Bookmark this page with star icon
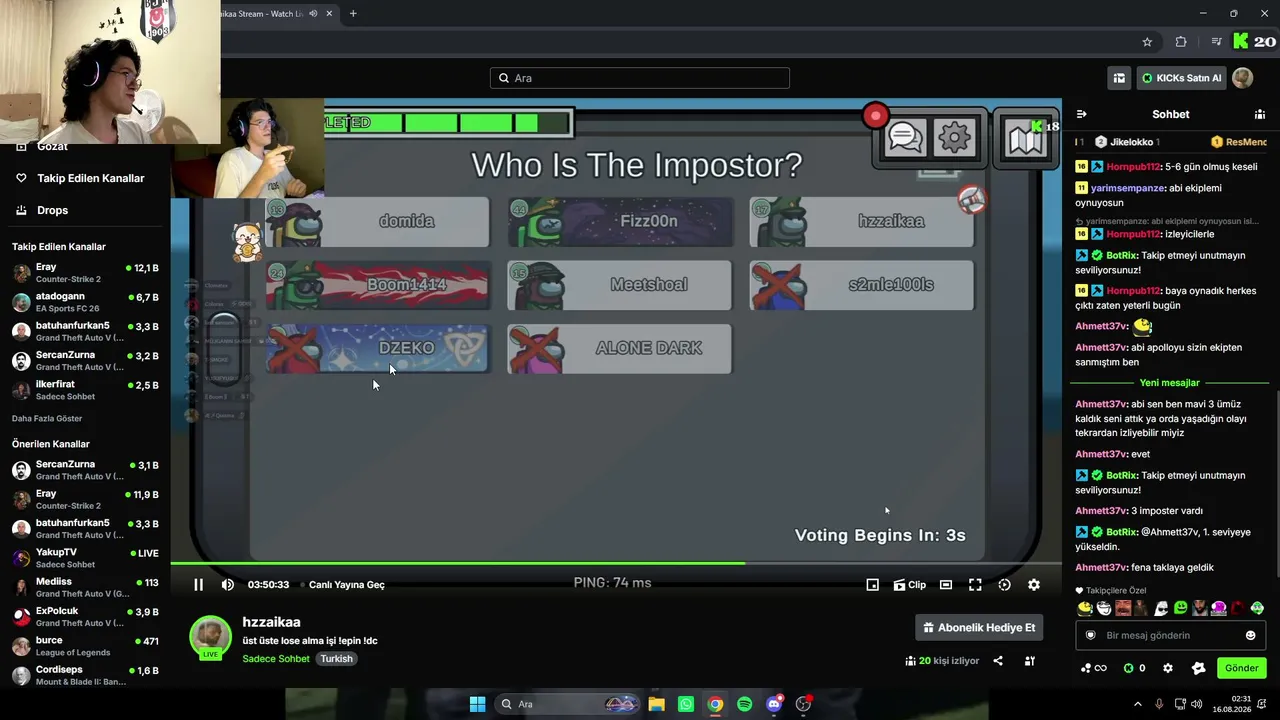 point(1147,42)
